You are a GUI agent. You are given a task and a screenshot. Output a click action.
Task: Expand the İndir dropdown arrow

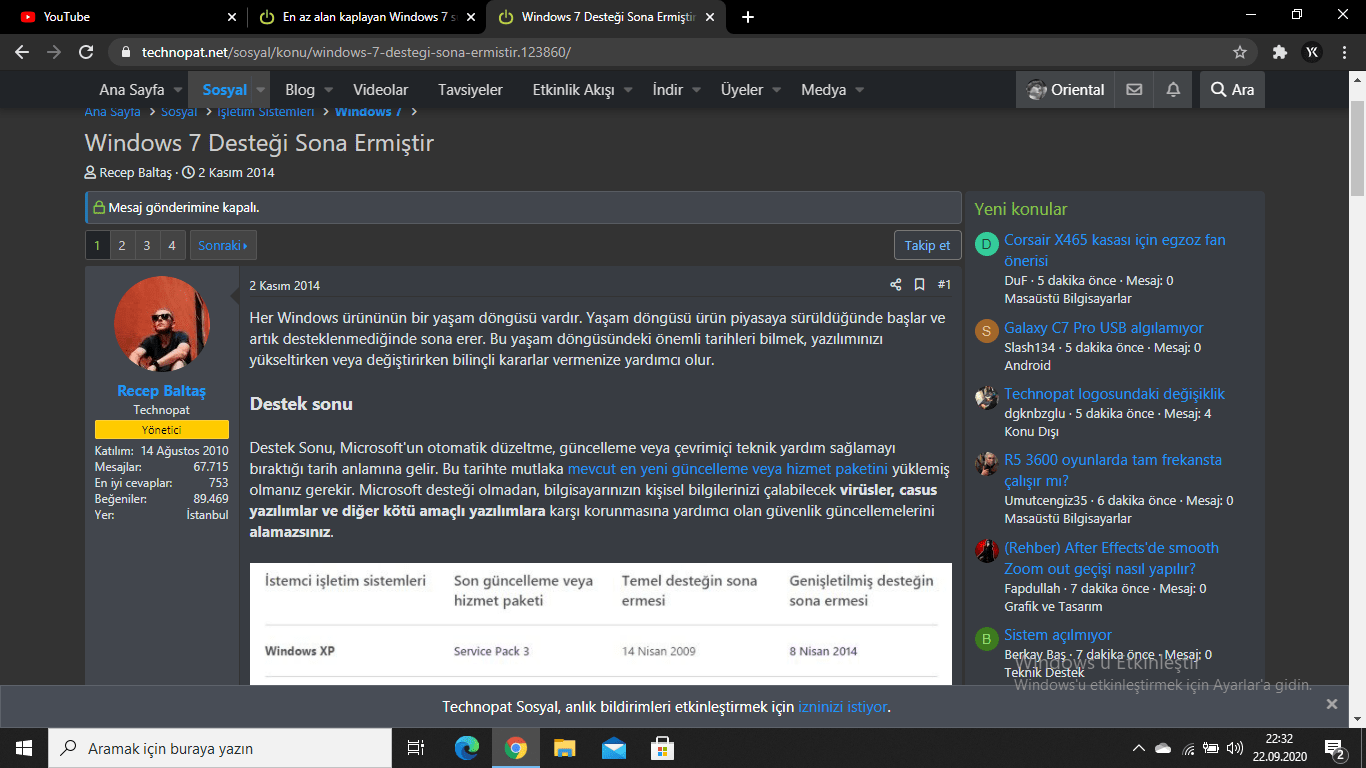click(696, 90)
